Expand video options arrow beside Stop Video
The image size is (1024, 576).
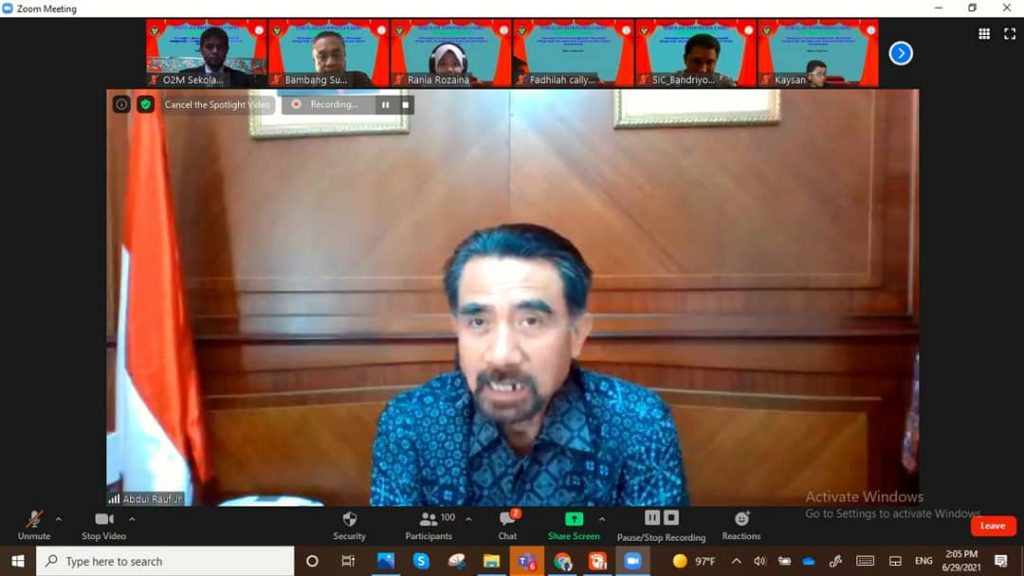pyautogui.click(x=132, y=519)
